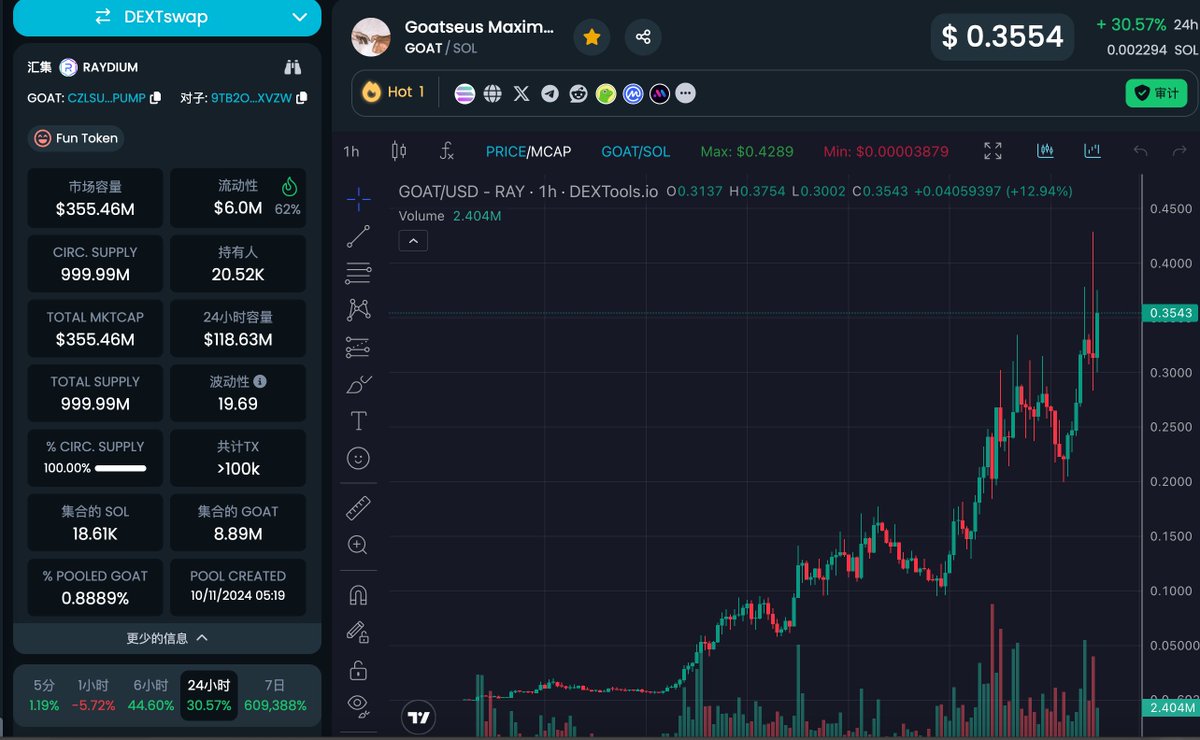The image size is (1200, 740).
Task: Switch chart to MCAP view
Action: pyautogui.click(x=551, y=152)
